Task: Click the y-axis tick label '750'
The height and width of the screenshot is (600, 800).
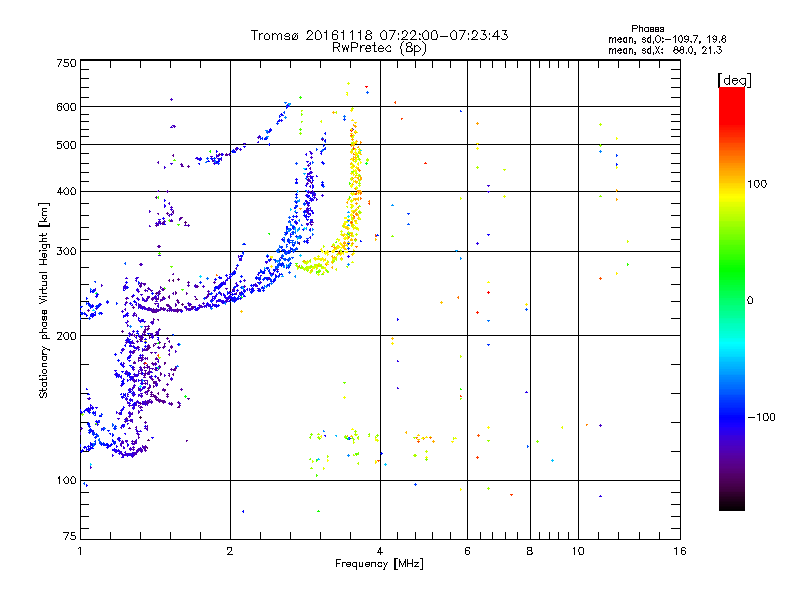Action: [x=66, y=63]
